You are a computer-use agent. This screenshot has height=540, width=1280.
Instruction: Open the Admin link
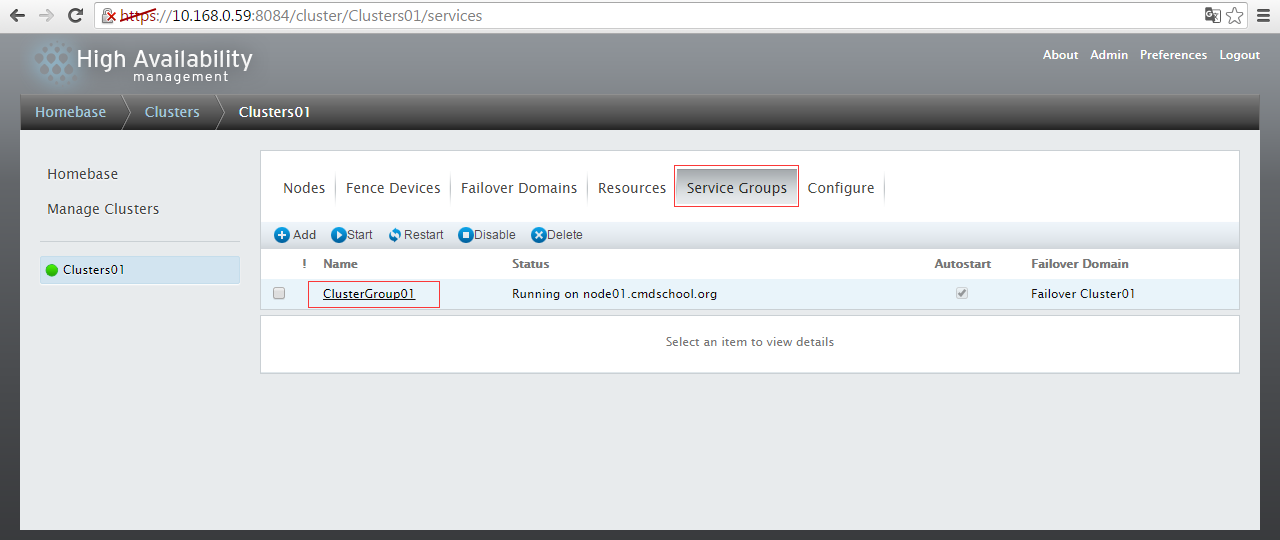point(1109,55)
